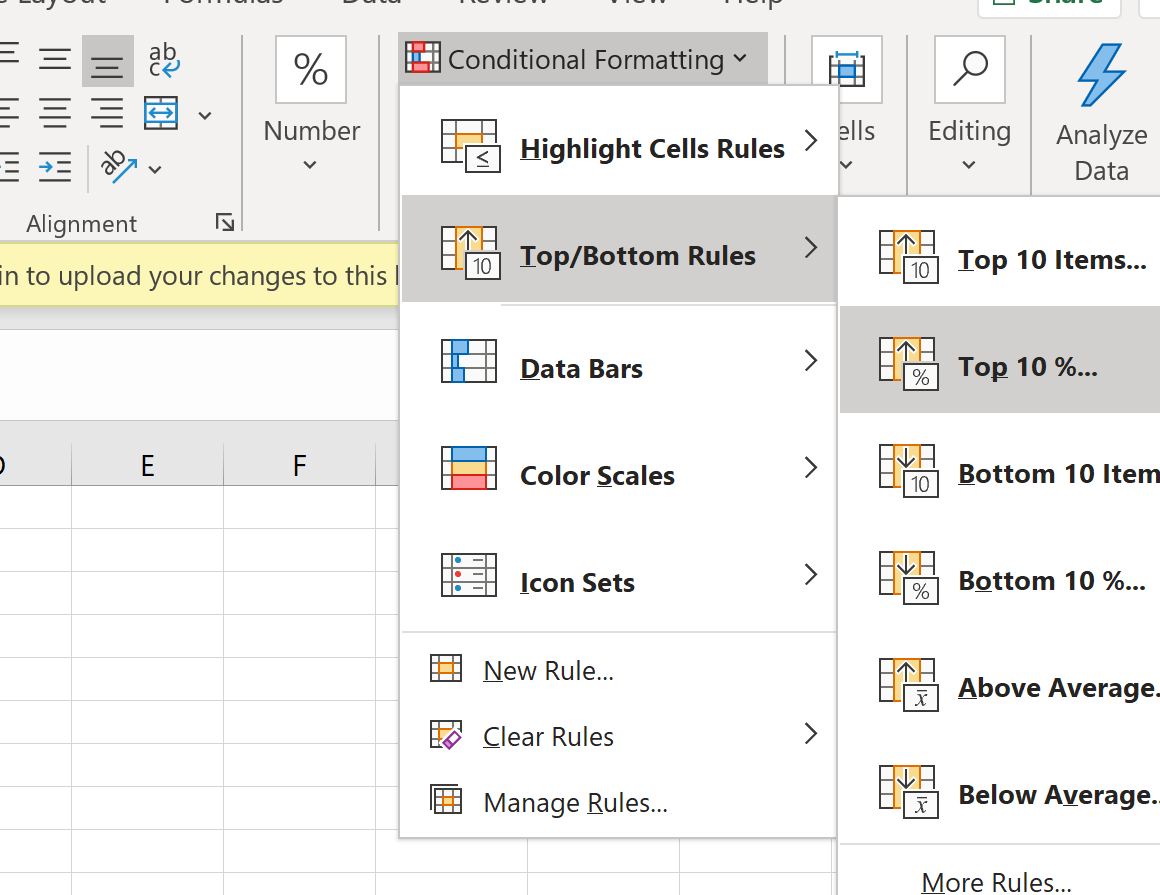Click the Wrap Text icon
The height and width of the screenshot is (895, 1160).
click(x=163, y=61)
